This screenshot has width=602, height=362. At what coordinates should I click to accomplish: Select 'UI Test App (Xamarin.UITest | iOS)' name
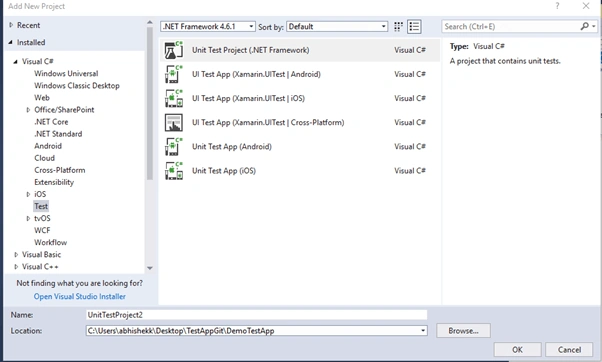point(248,98)
